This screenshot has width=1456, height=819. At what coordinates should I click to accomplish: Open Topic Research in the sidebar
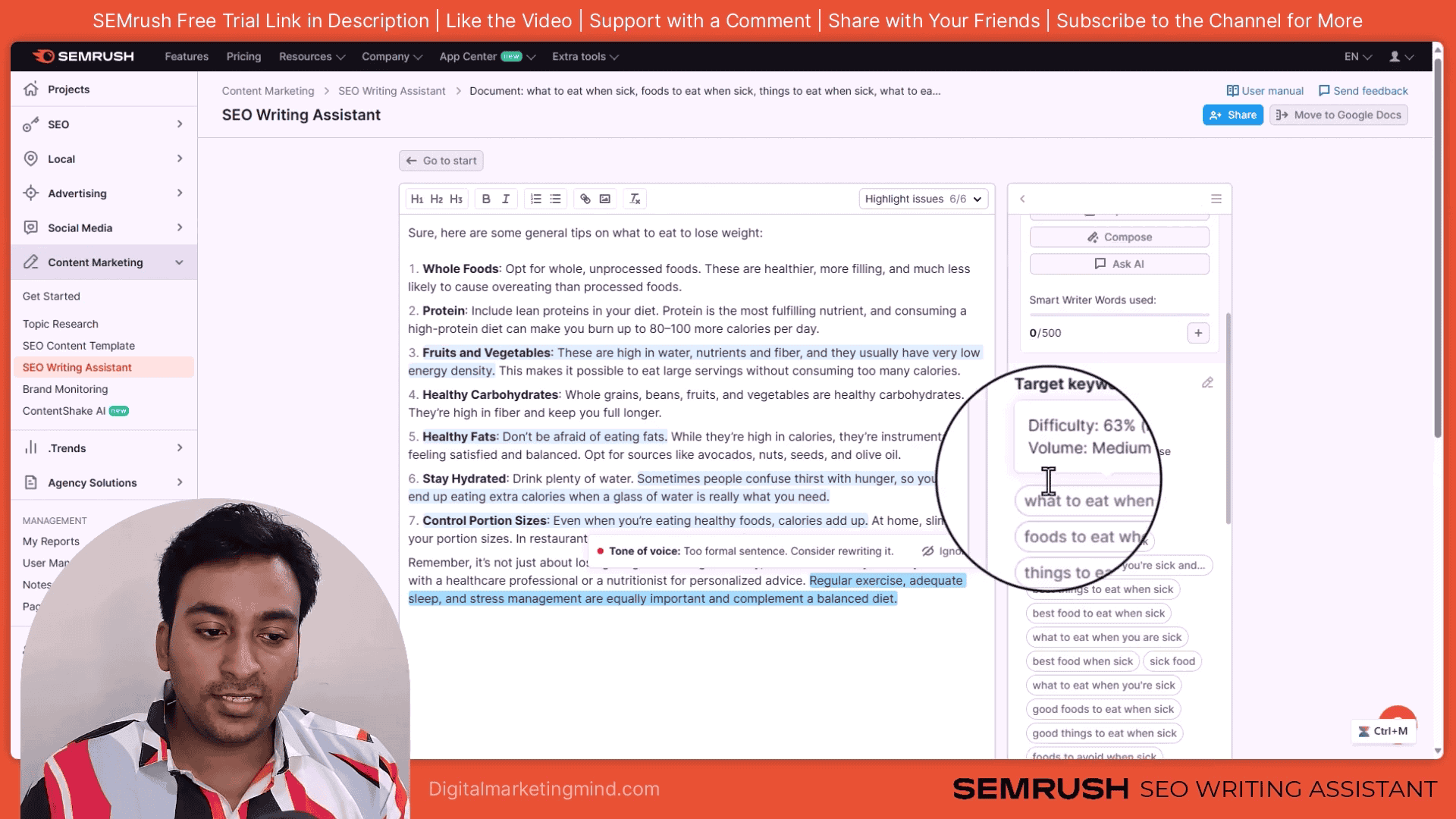[x=61, y=324]
